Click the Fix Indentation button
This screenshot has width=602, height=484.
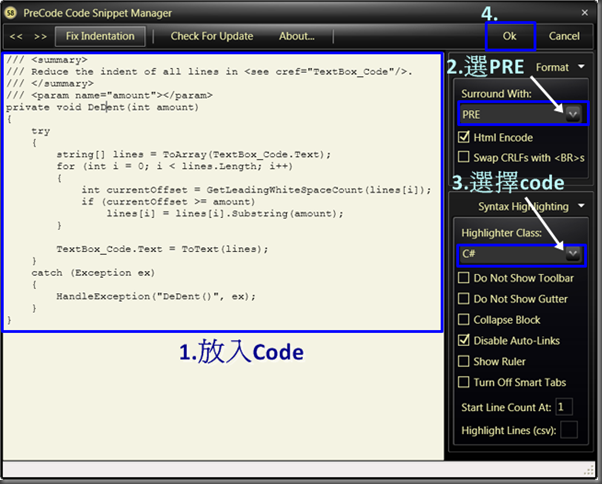(100, 36)
